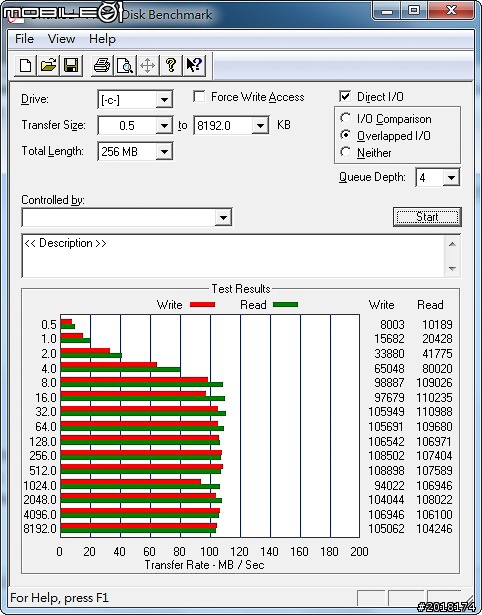Image resolution: width=482 pixels, height=615 pixels.
Task: Click the 1024.0 transfer size row label
Action: pyautogui.click(x=40, y=486)
